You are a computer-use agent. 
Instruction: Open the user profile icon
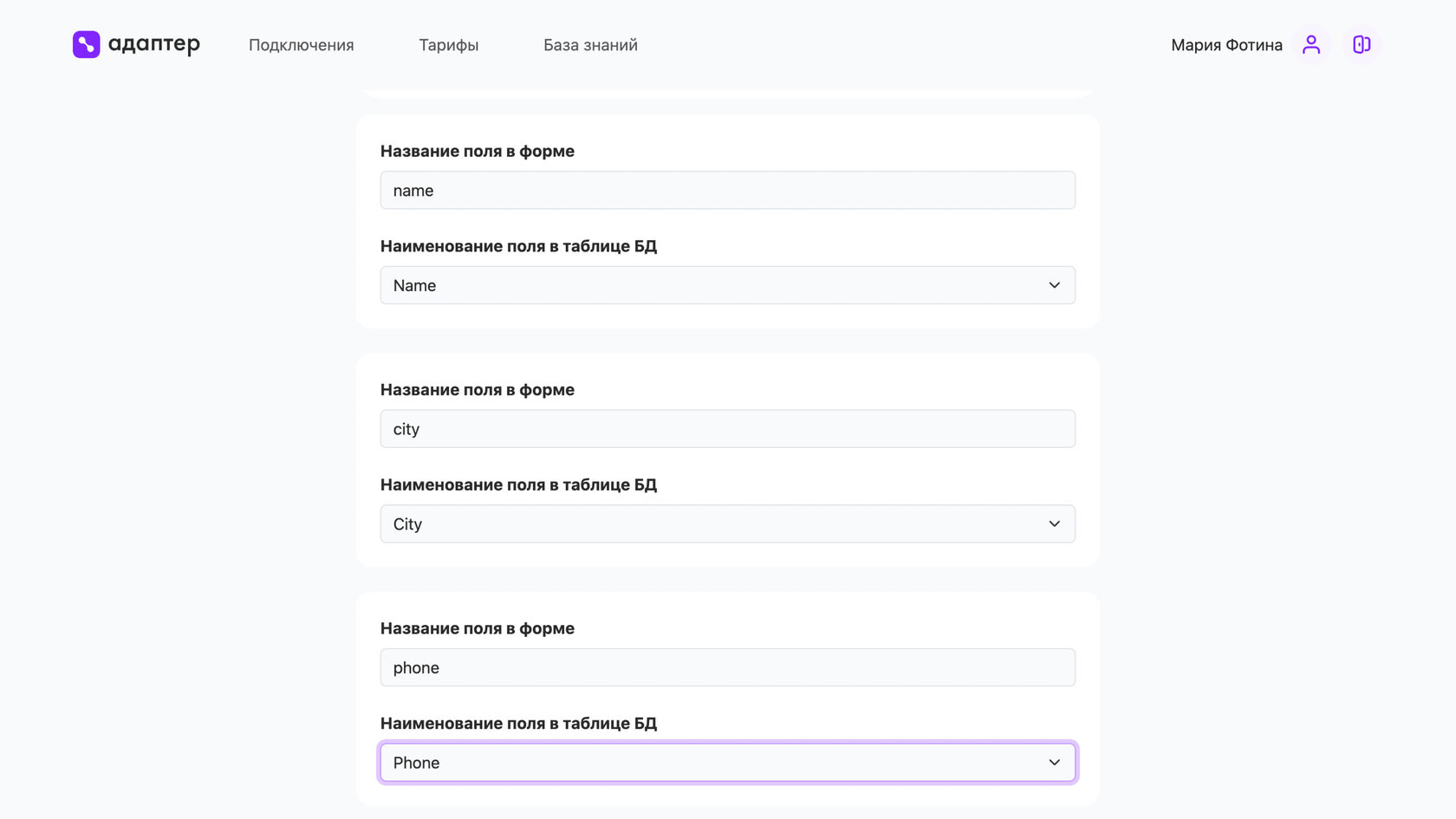pyautogui.click(x=1311, y=44)
